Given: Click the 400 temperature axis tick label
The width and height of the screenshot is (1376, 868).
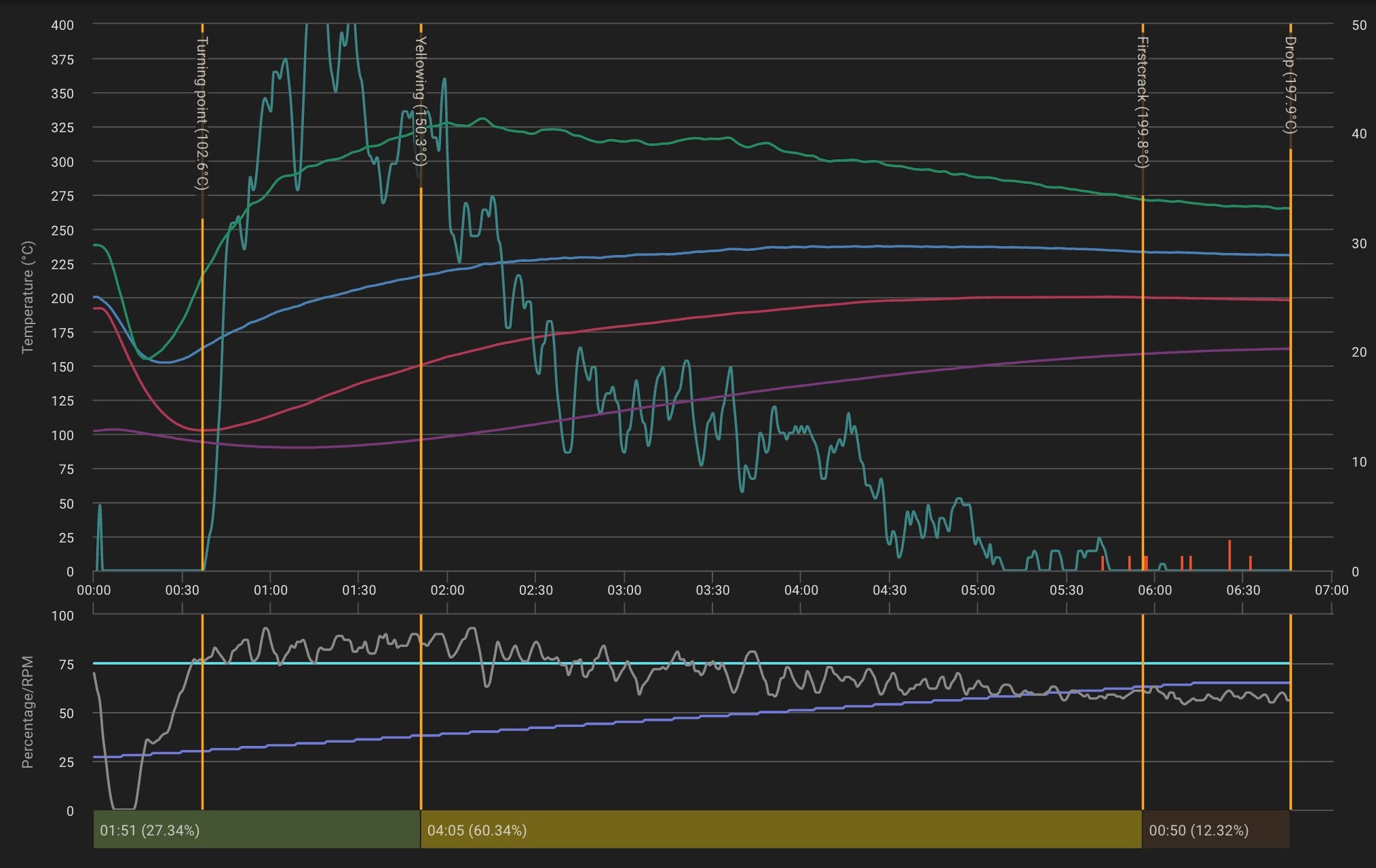Looking at the screenshot, I should click(x=62, y=25).
